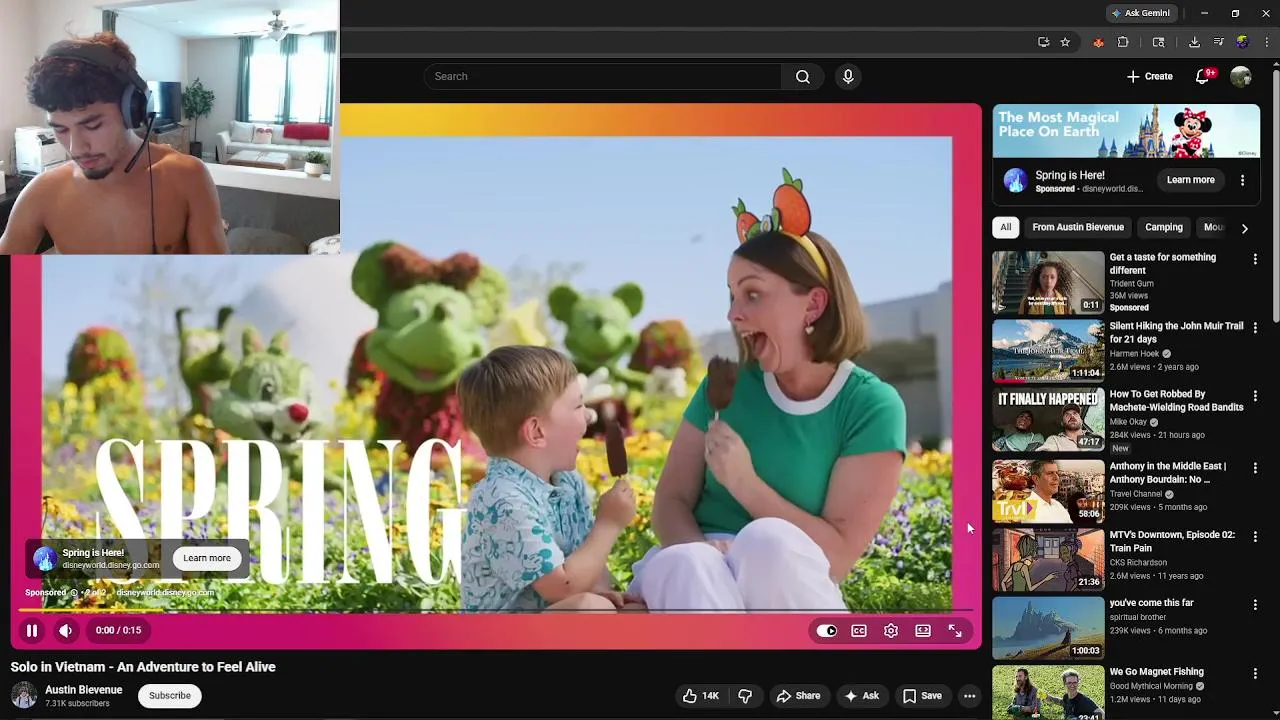1280x720 pixels.
Task: Click into the YouTube search box
Action: click(x=603, y=77)
